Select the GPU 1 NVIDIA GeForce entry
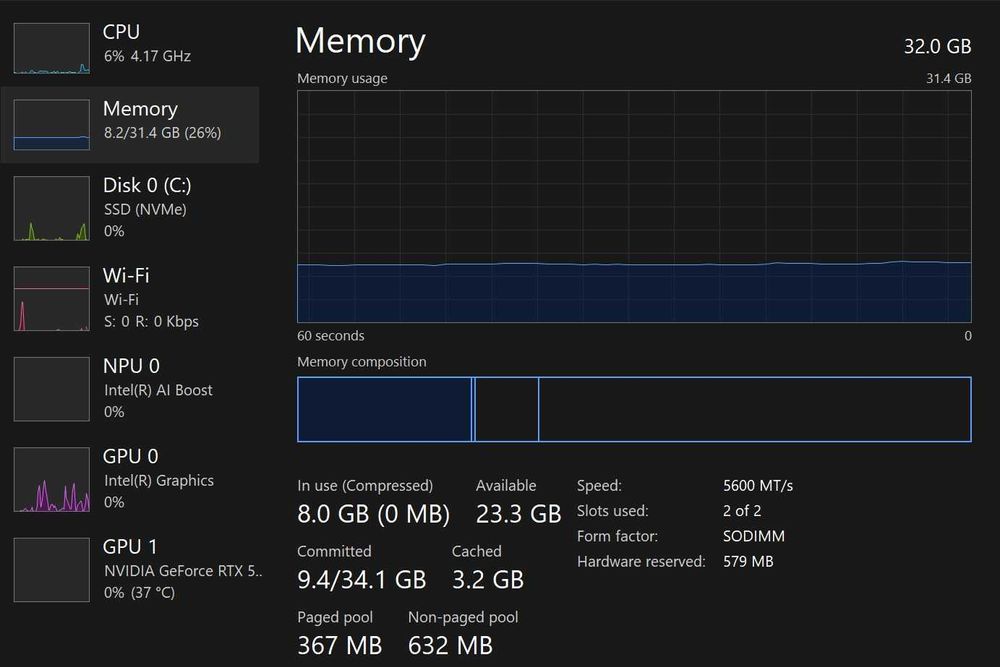The width and height of the screenshot is (1000, 667). 182,569
